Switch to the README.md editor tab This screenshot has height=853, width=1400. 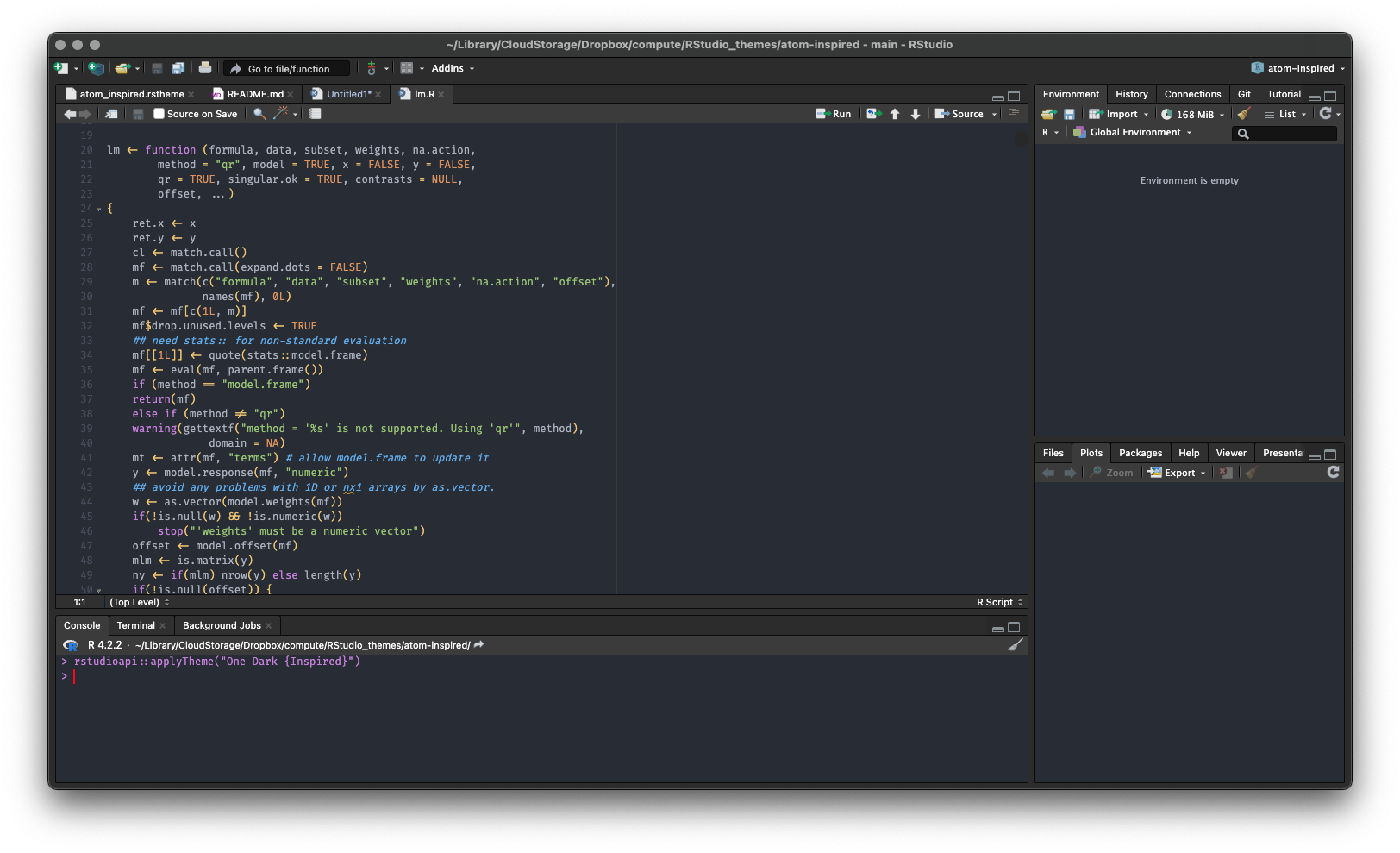(254, 94)
